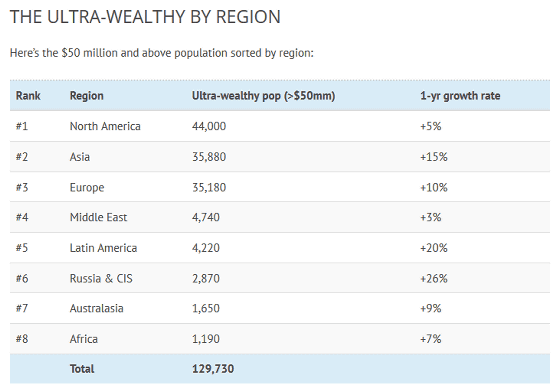Click the Russia & CIS cell

(101, 278)
